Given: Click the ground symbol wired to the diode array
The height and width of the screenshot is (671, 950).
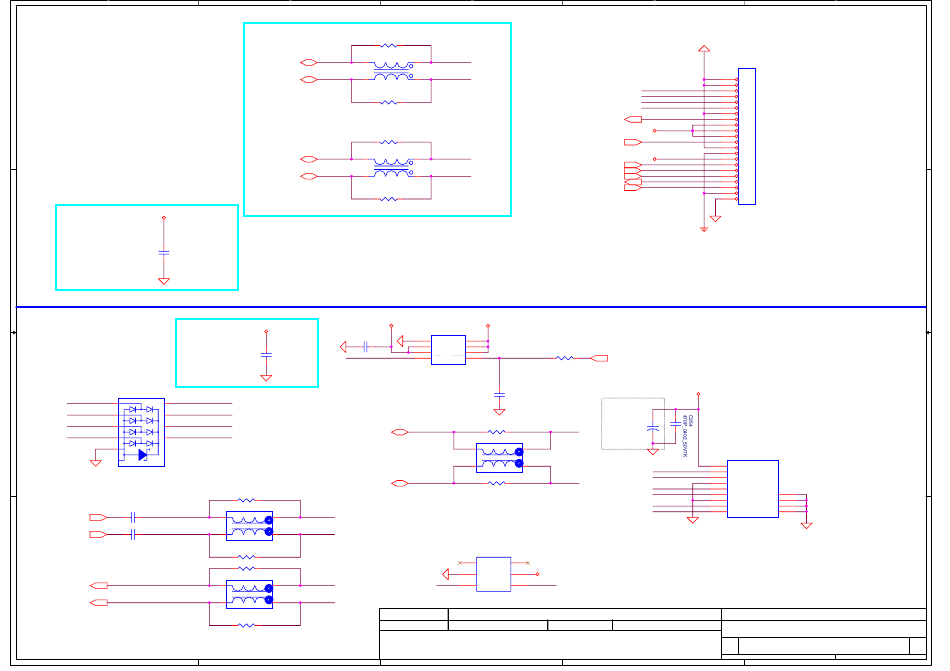Looking at the screenshot, I should [96, 463].
